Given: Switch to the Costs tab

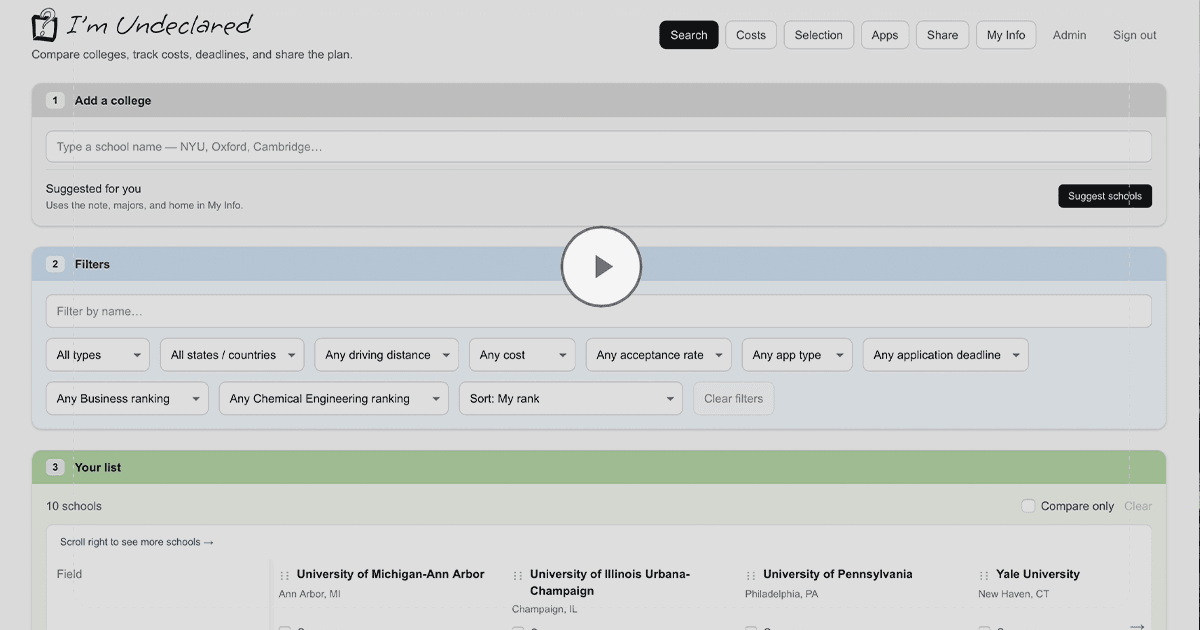Looking at the screenshot, I should tap(751, 35).
